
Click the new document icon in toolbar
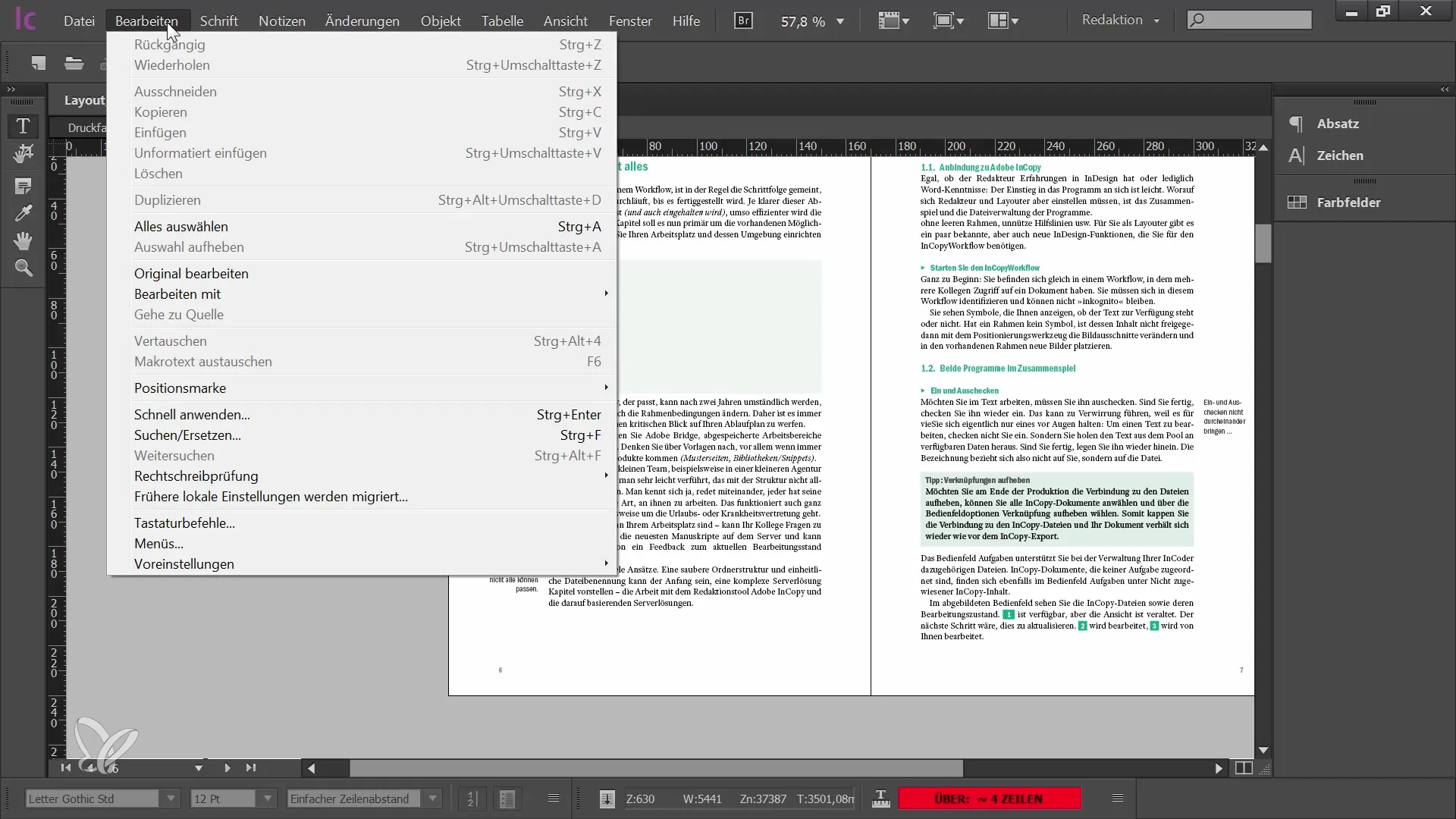[x=38, y=63]
